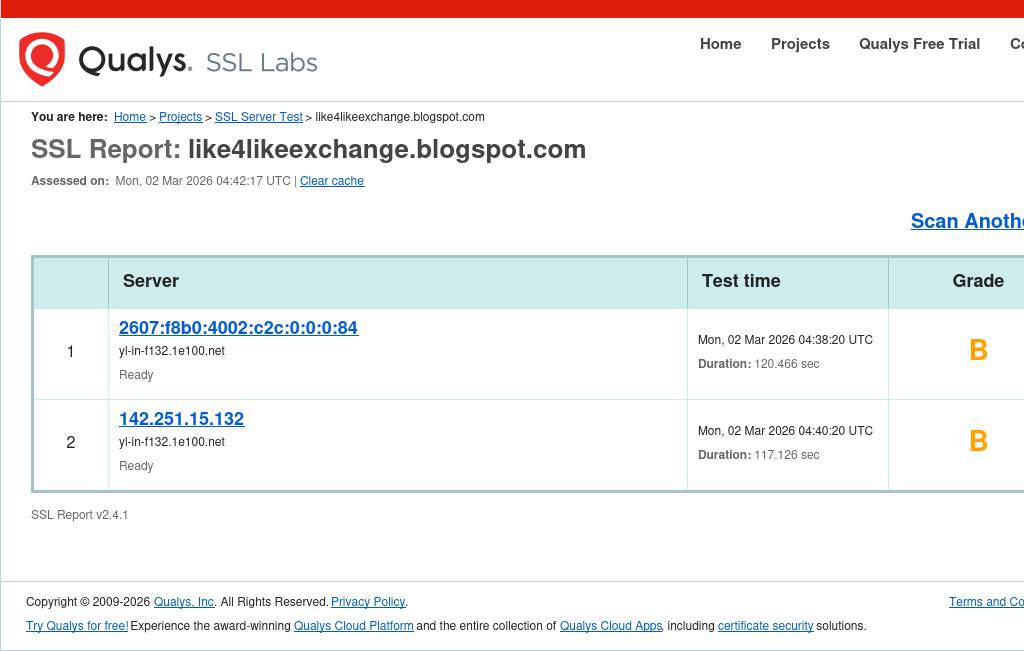Click the certificate security link
This screenshot has width=1024, height=651.
(765, 626)
